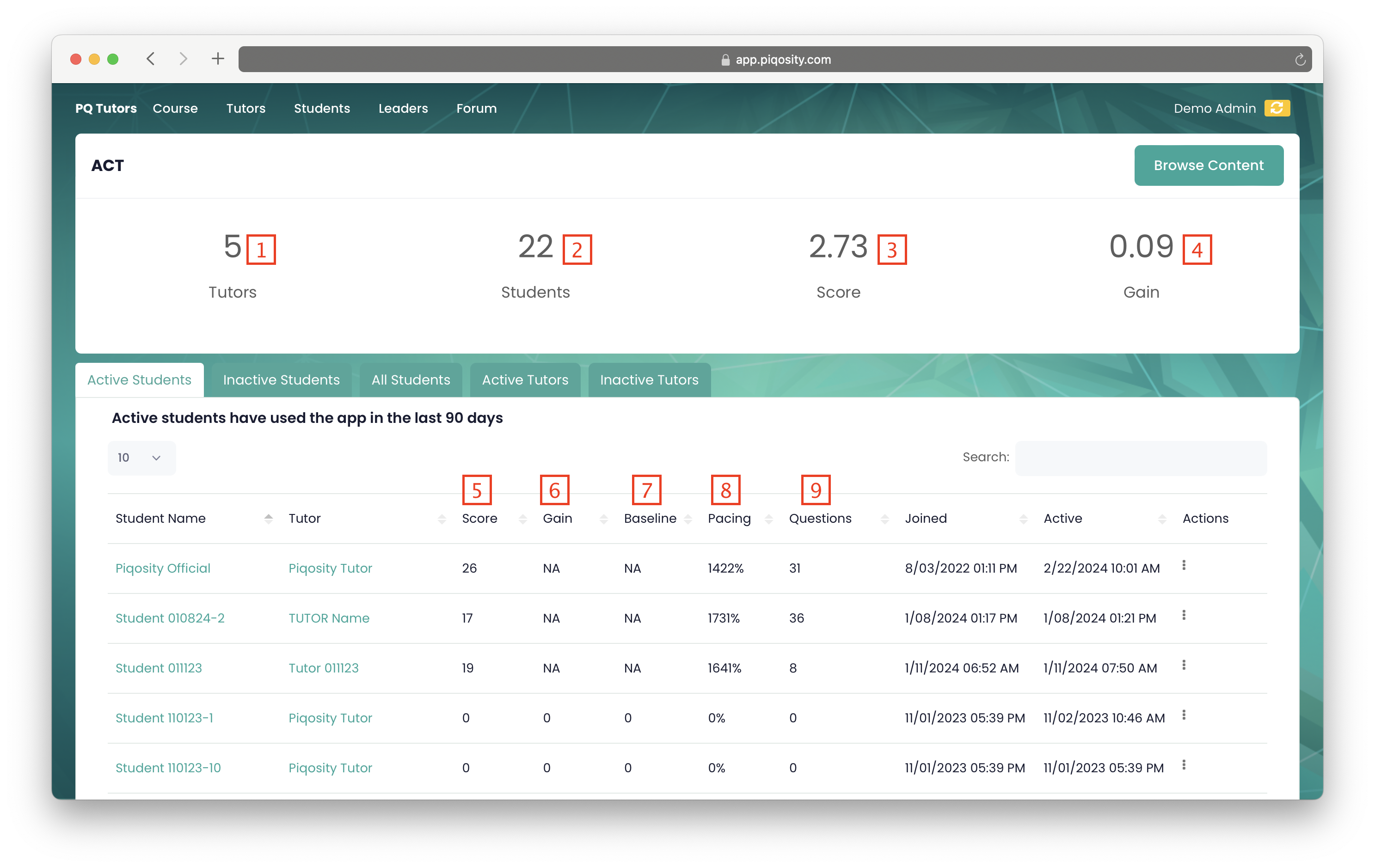Click the browser new tab plus icon
Viewport: 1375px width, 868px height.
tap(218, 59)
